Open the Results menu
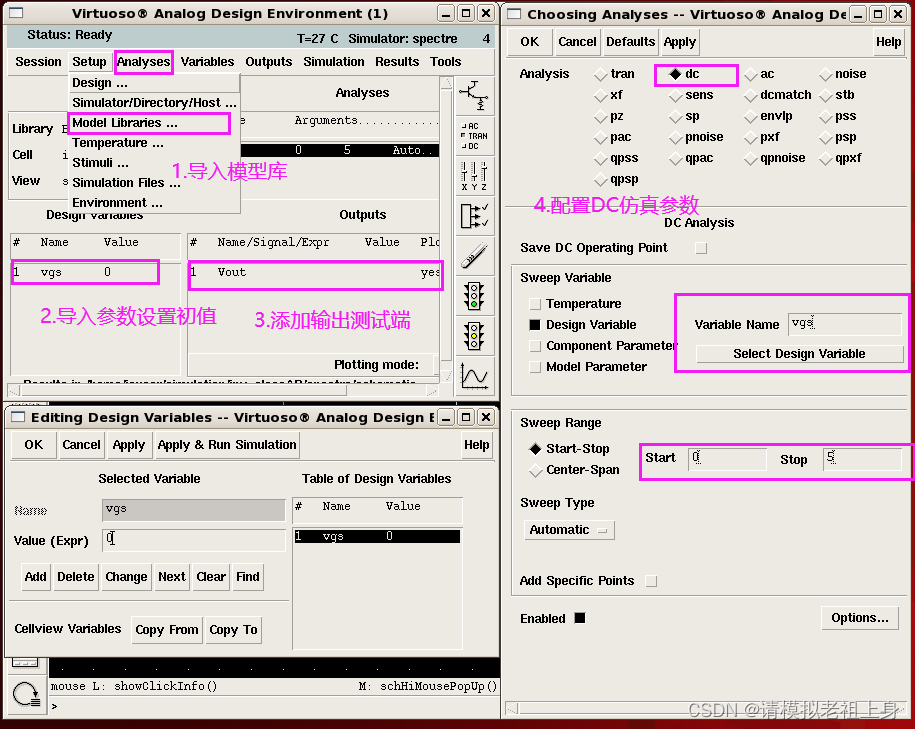 [x=397, y=62]
